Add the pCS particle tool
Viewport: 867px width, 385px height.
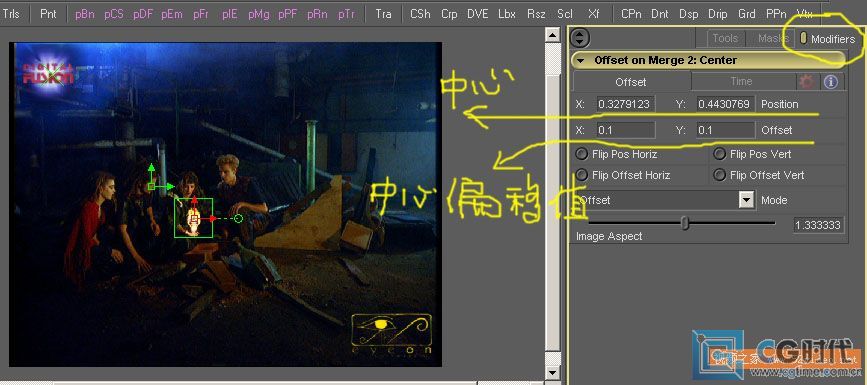[x=114, y=14]
